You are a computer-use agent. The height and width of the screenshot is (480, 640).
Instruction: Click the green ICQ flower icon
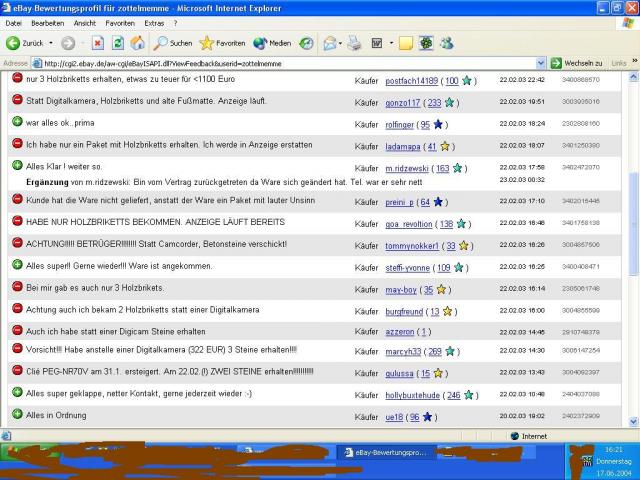426,43
